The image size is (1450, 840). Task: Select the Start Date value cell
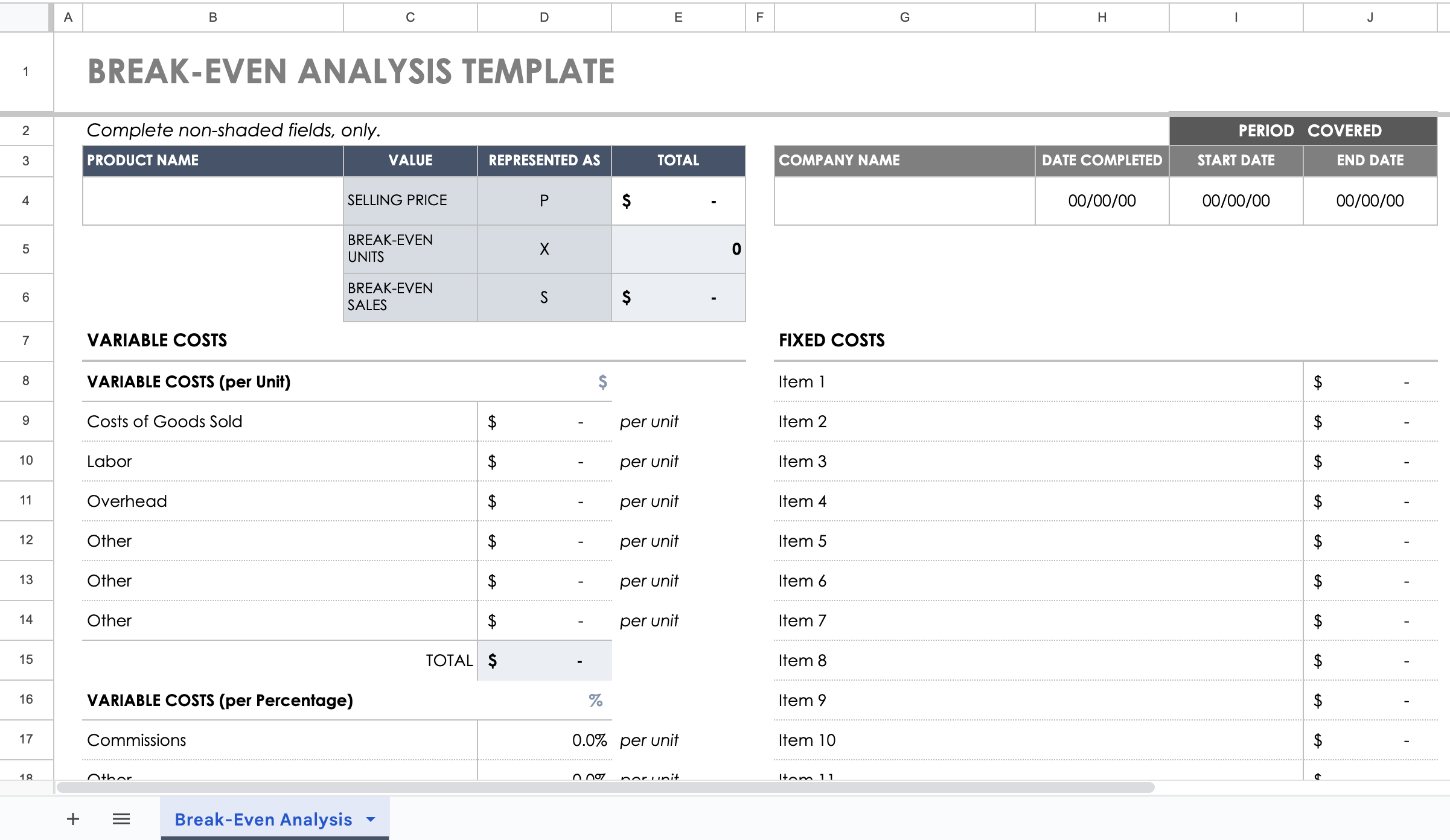pos(1236,200)
